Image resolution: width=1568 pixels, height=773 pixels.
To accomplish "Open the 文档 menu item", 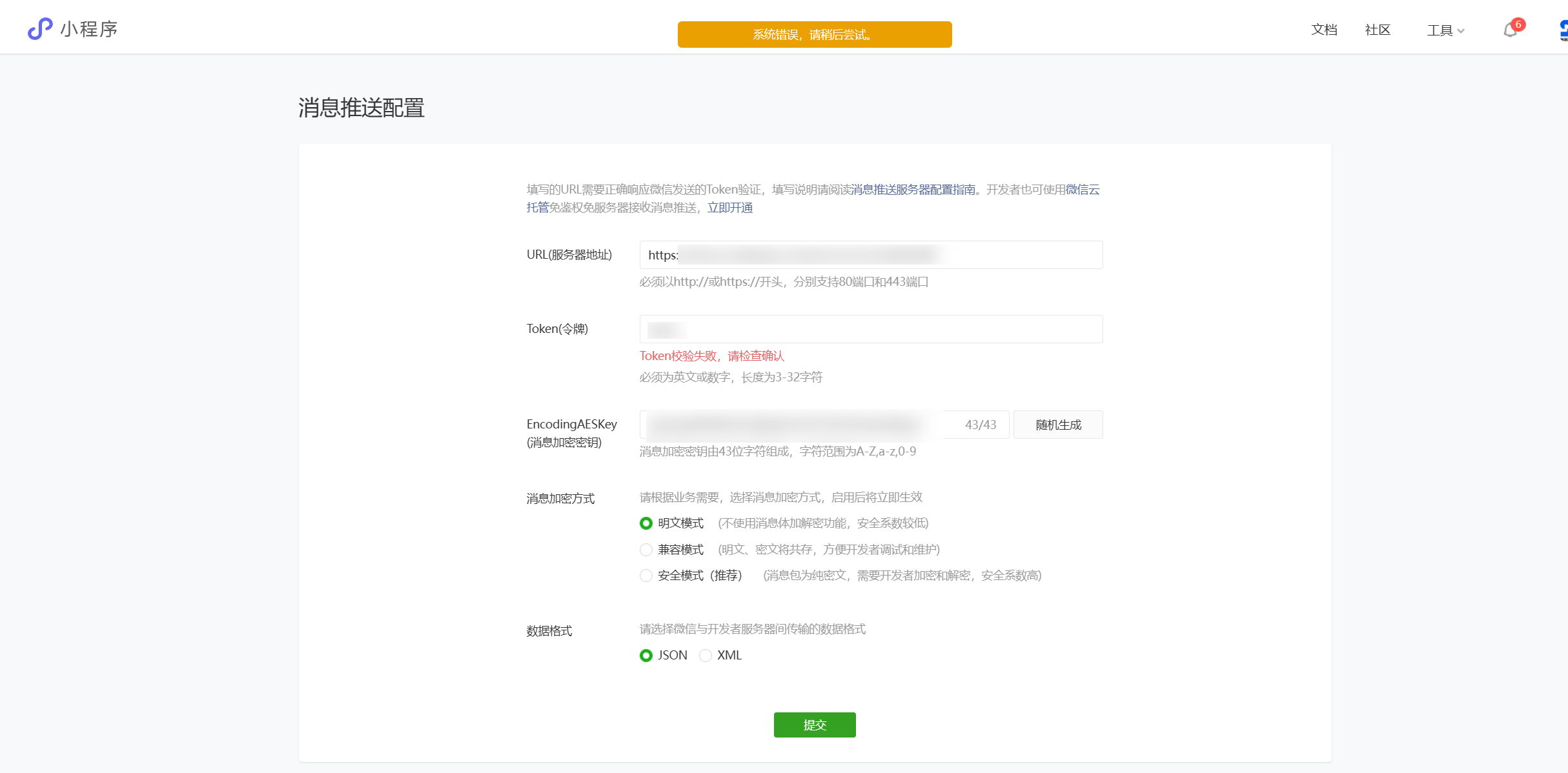I will point(1324,30).
